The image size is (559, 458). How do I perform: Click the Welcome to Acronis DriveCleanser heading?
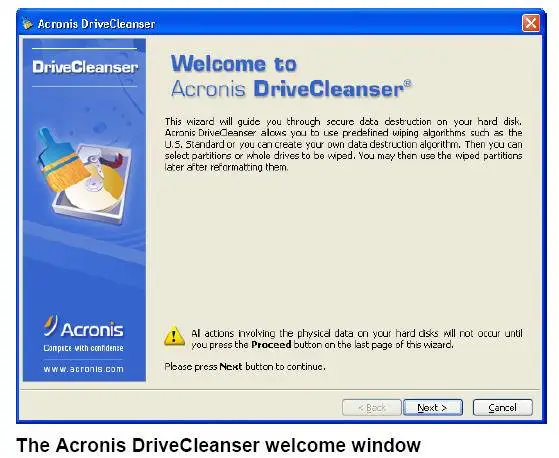click(291, 76)
